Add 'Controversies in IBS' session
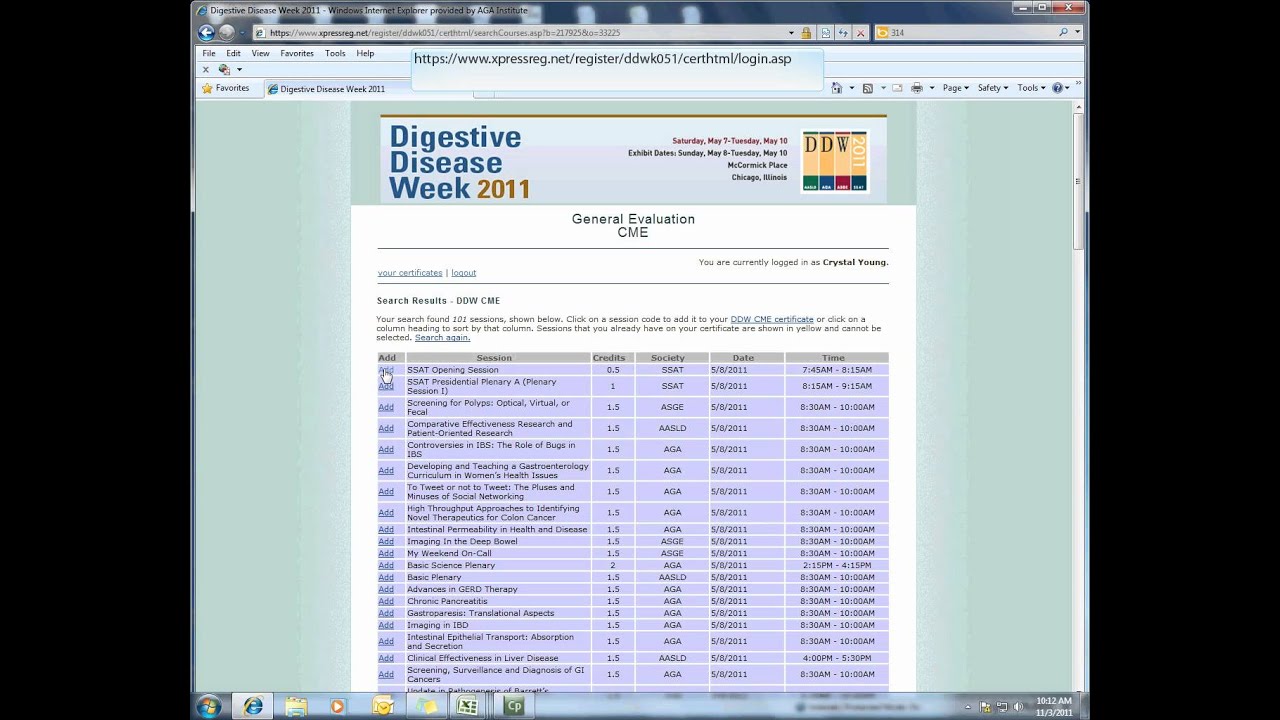The image size is (1280, 720). (386, 449)
